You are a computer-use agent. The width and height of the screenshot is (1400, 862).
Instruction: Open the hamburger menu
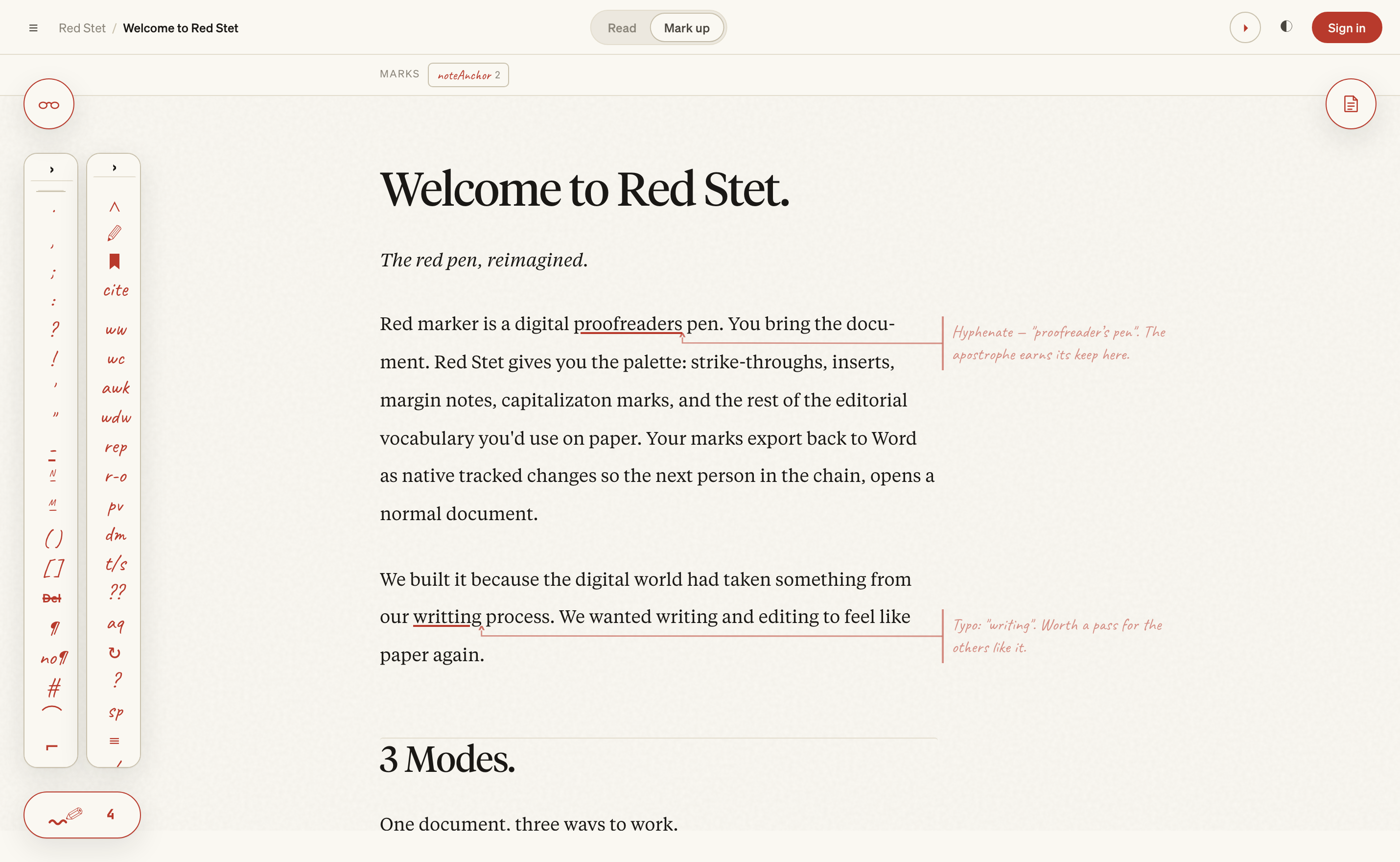click(33, 28)
